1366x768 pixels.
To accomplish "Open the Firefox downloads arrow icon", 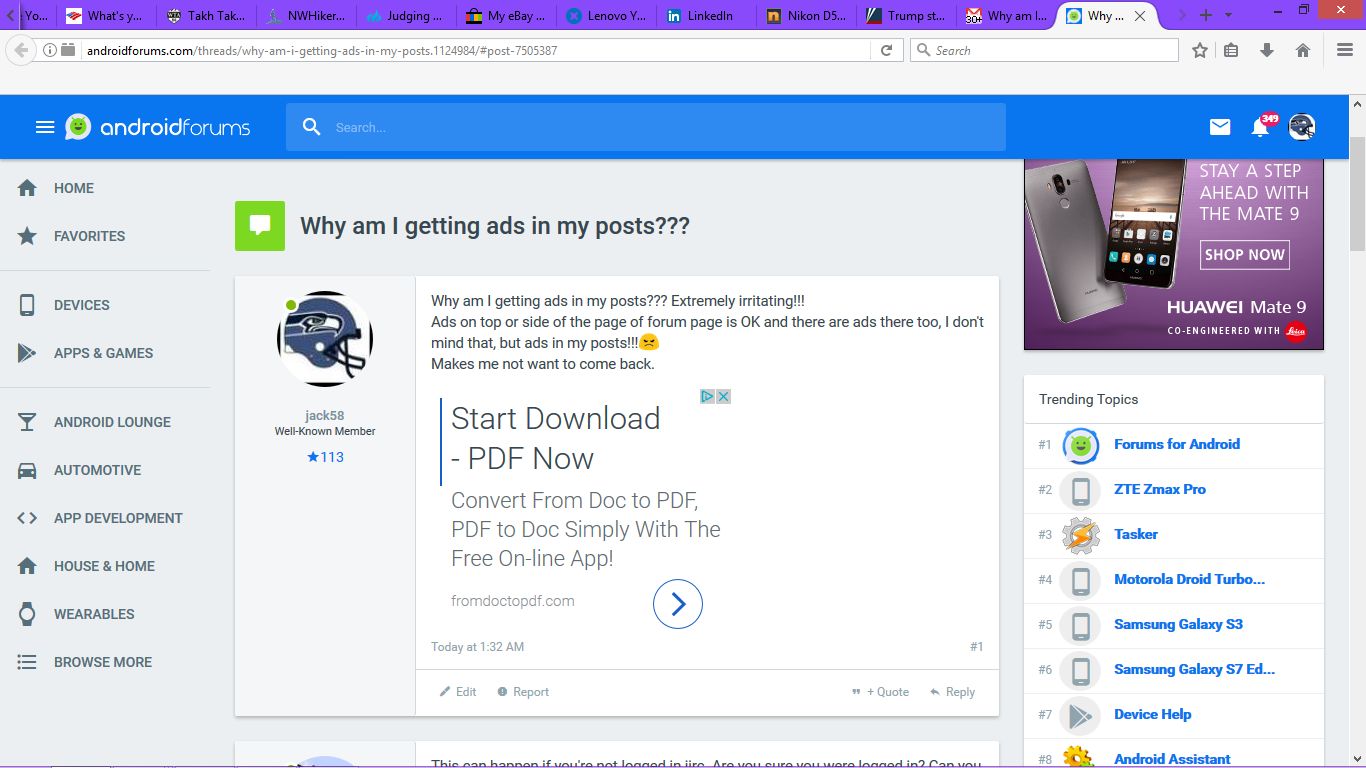I will (x=1267, y=50).
